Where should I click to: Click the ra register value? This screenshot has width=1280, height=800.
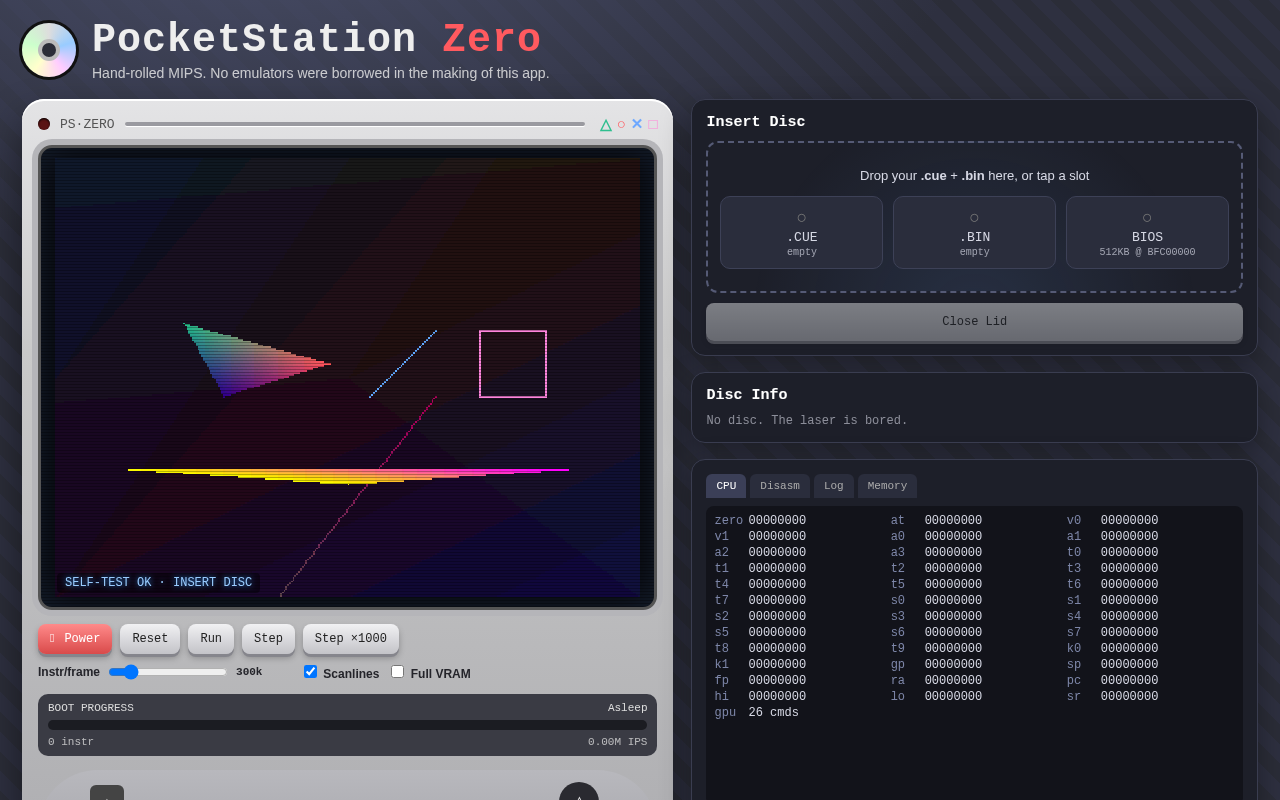(953, 681)
